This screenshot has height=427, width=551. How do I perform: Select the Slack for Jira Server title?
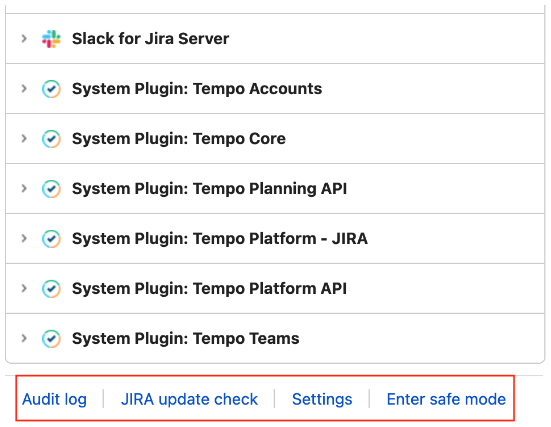pyautogui.click(x=150, y=39)
